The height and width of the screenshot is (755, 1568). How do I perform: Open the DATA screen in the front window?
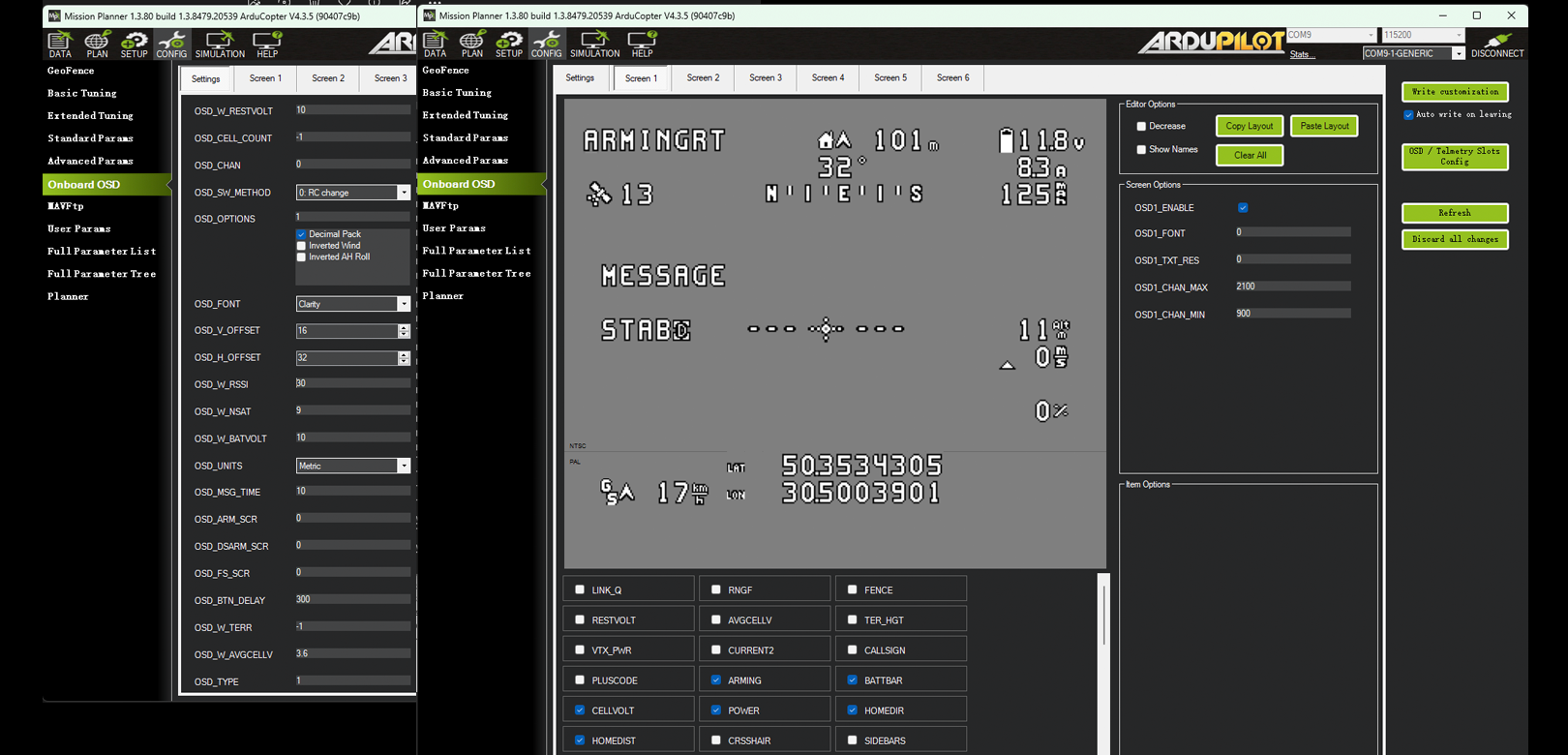coord(435,44)
